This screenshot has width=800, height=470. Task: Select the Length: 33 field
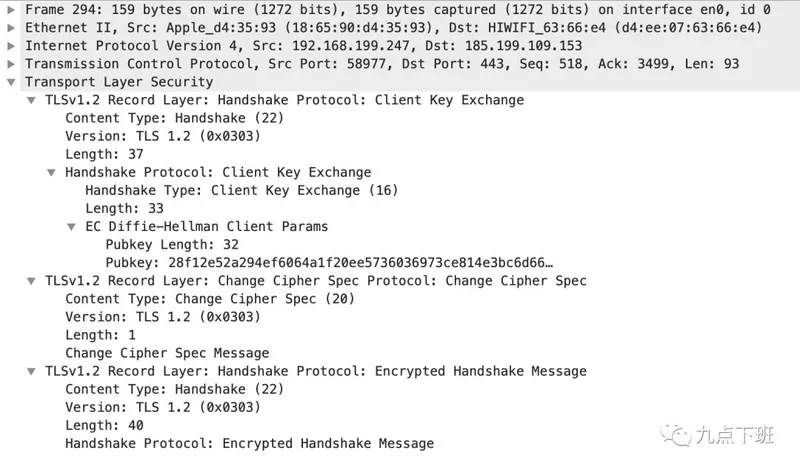(x=124, y=208)
